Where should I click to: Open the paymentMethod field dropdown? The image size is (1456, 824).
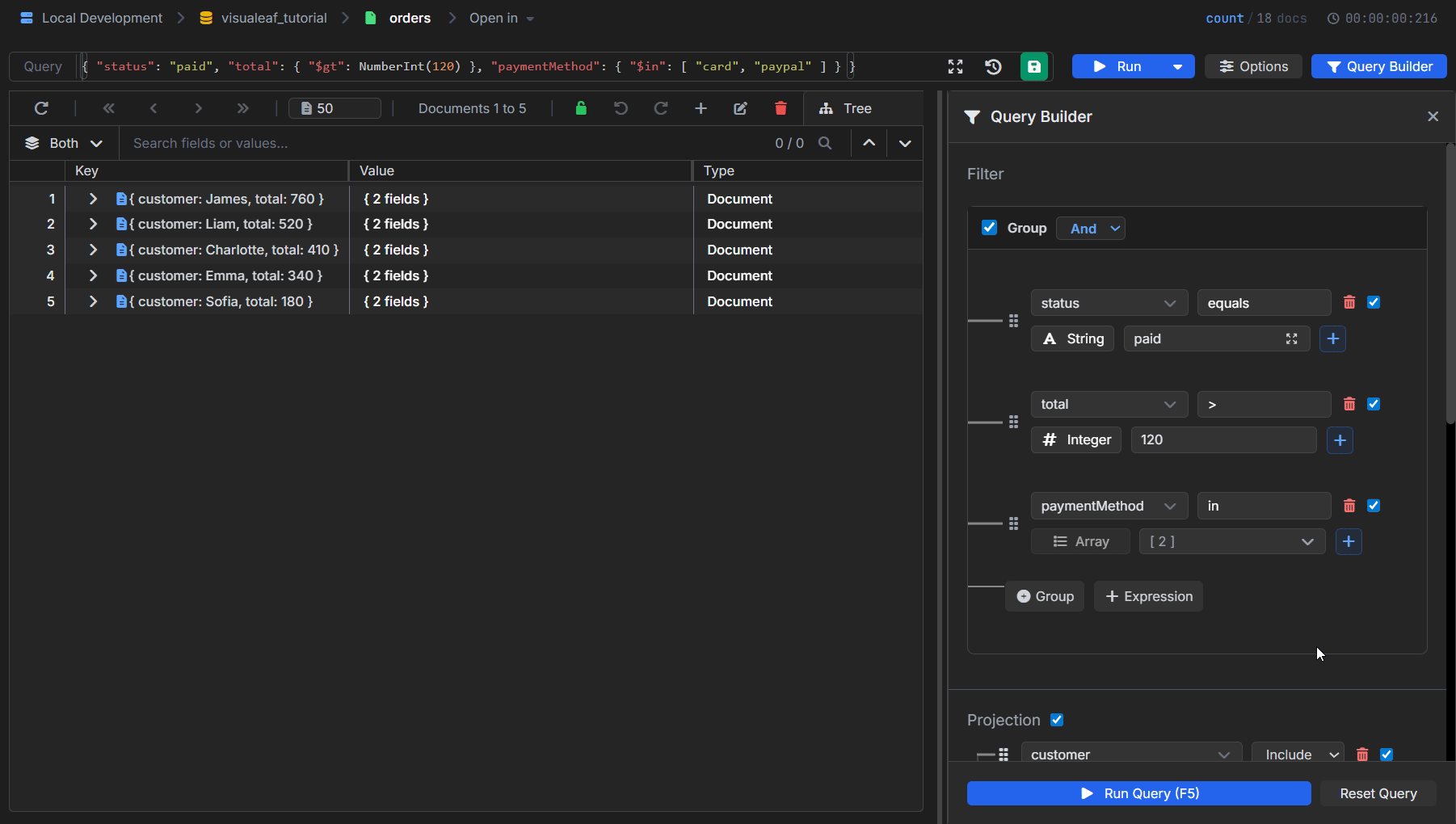(1109, 506)
